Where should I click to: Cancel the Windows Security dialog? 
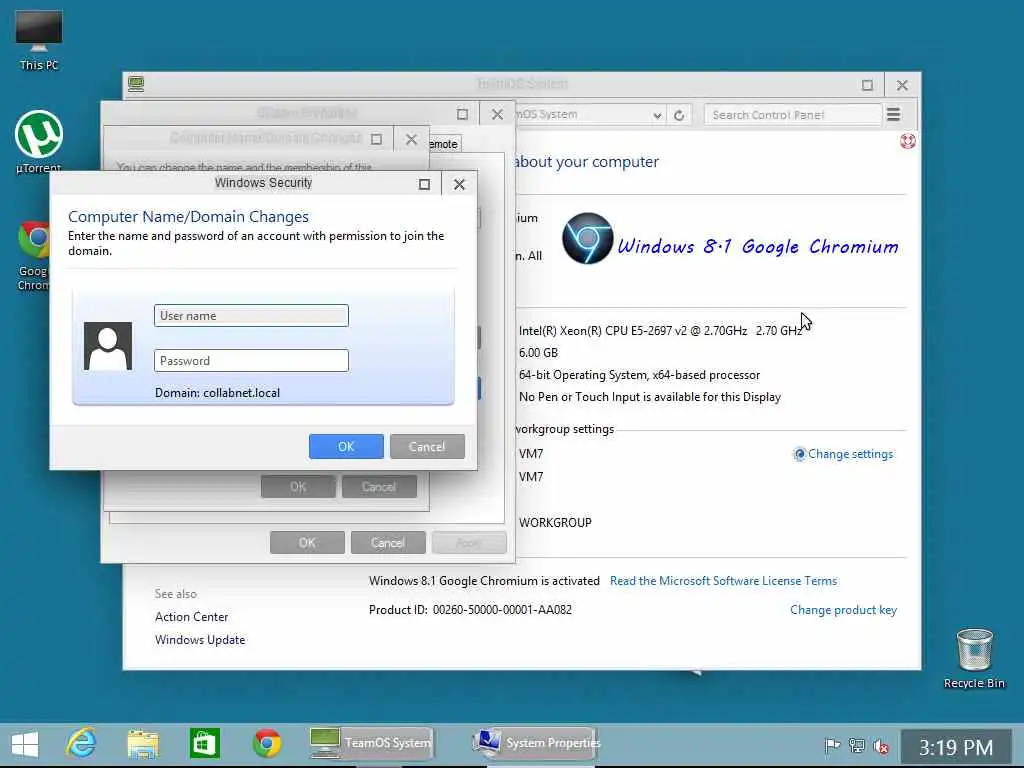pyautogui.click(x=427, y=447)
